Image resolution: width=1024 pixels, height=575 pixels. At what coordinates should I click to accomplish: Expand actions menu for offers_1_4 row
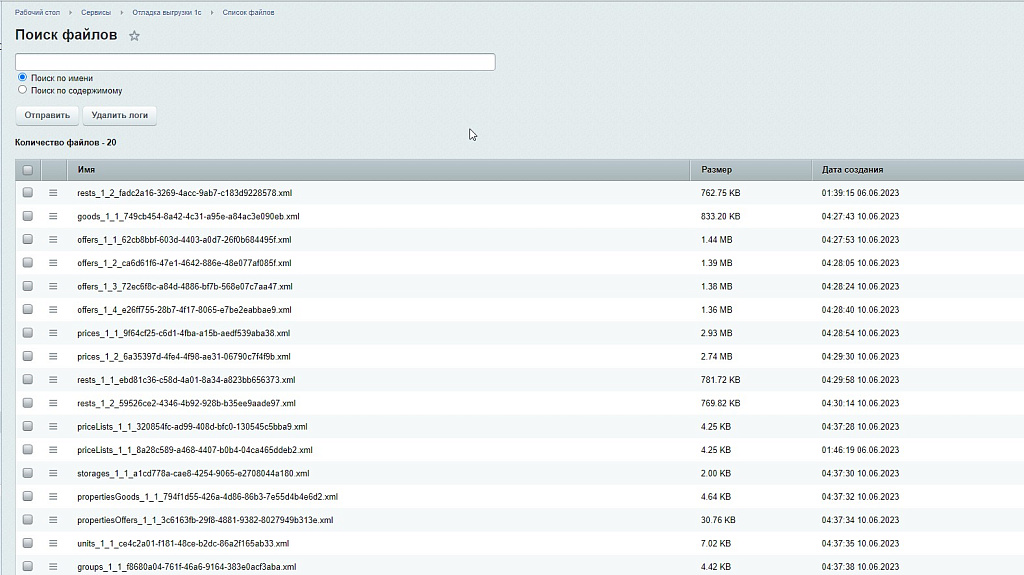point(54,310)
